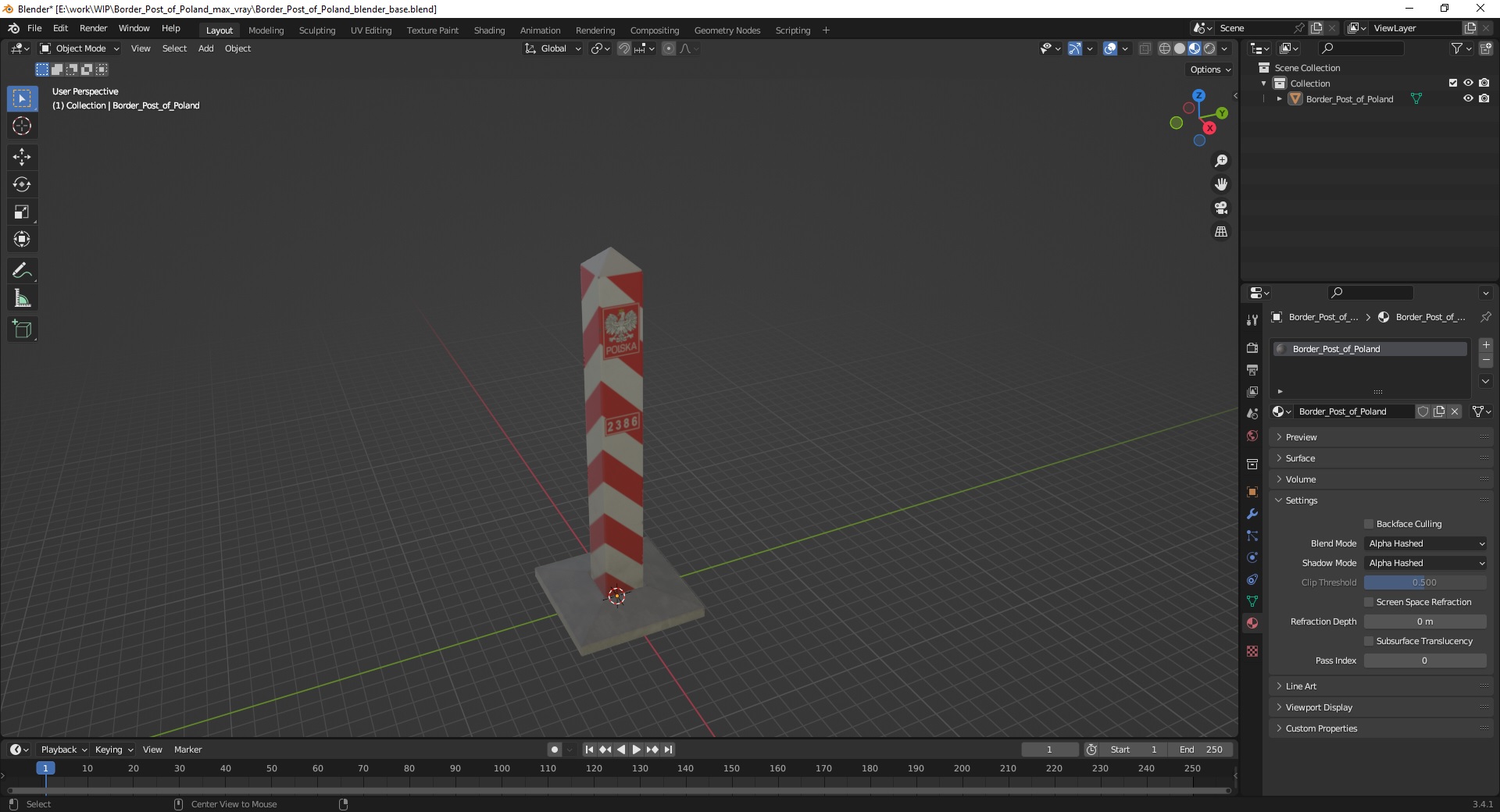Toggle viewport overlays
Screen dimensions: 1500x812
[1110, 48]
